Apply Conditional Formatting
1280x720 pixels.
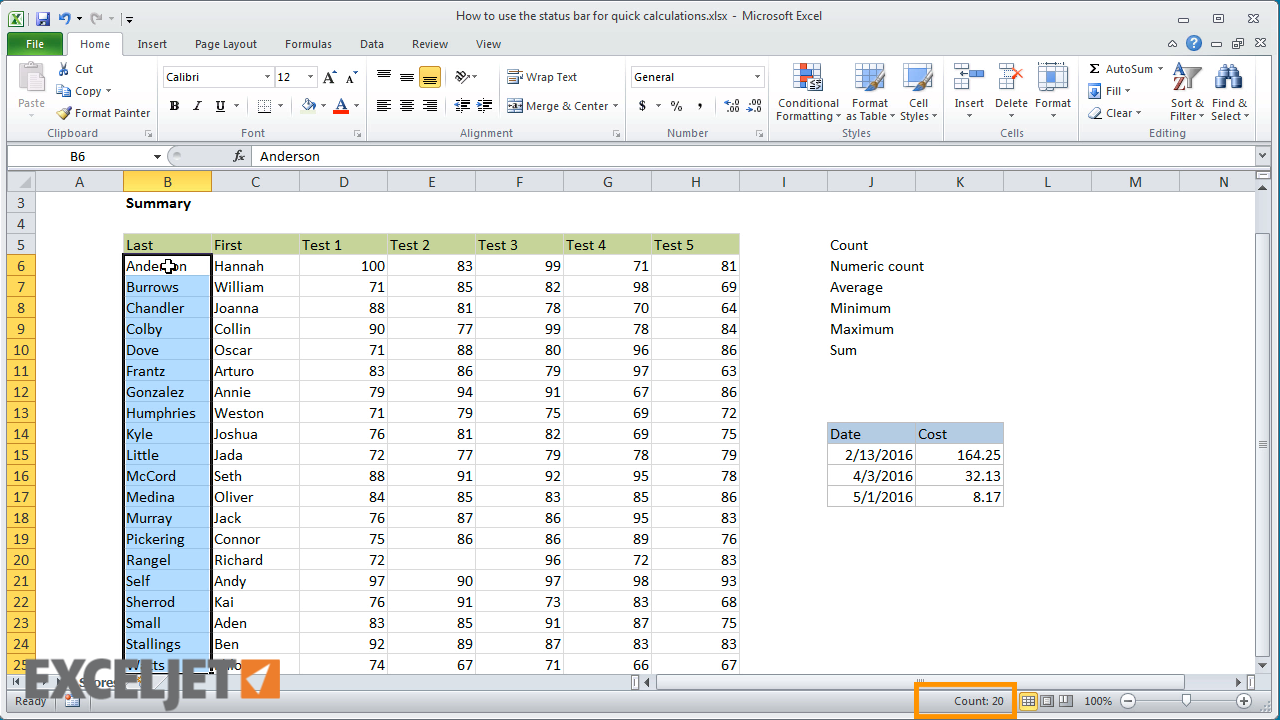coord(807,92)
